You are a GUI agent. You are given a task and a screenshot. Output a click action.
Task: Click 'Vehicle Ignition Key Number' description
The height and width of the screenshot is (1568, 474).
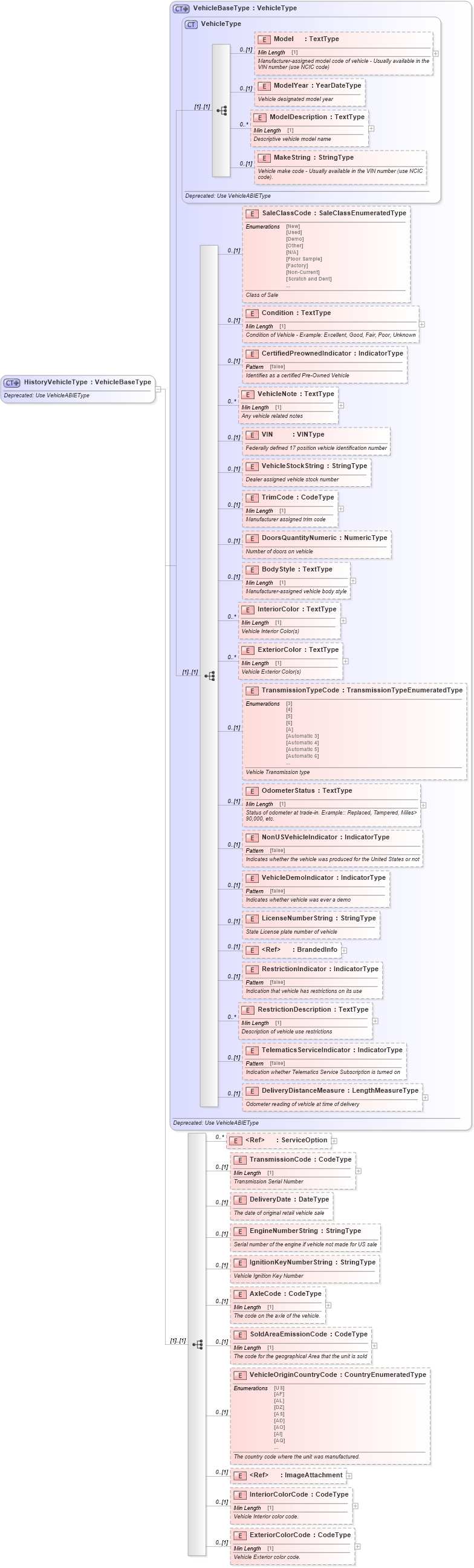pos(268,1276)
